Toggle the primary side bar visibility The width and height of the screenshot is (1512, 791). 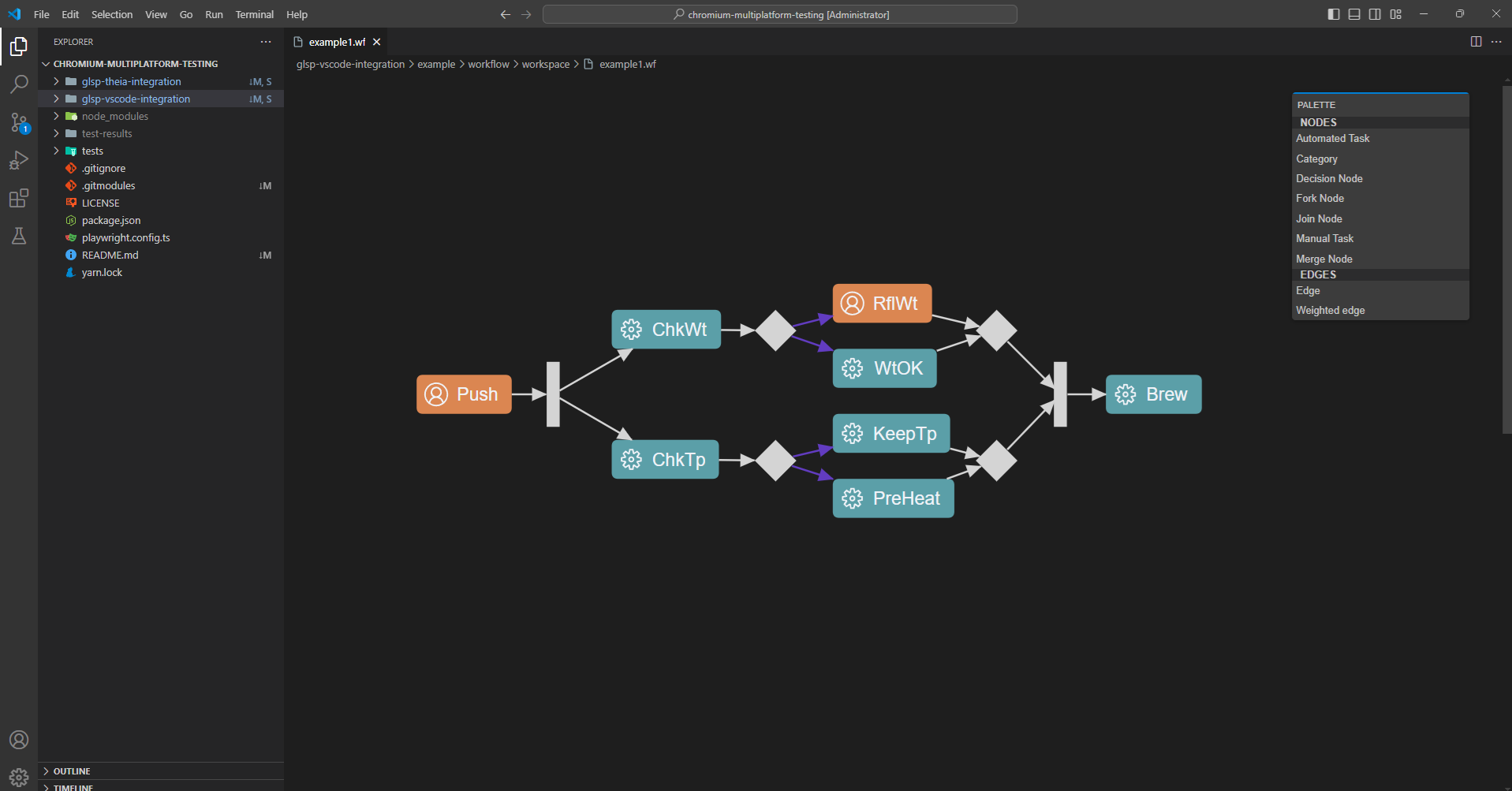[1333, 13]
